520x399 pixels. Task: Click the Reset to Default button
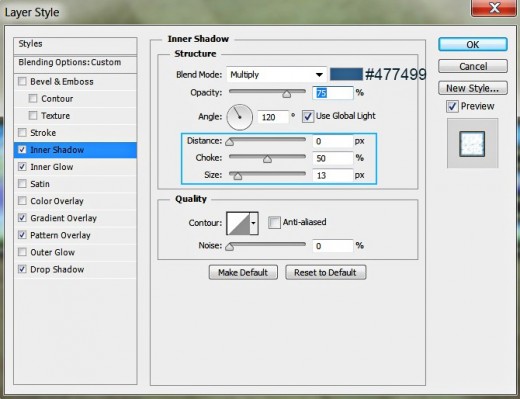[x=325, y=273]
